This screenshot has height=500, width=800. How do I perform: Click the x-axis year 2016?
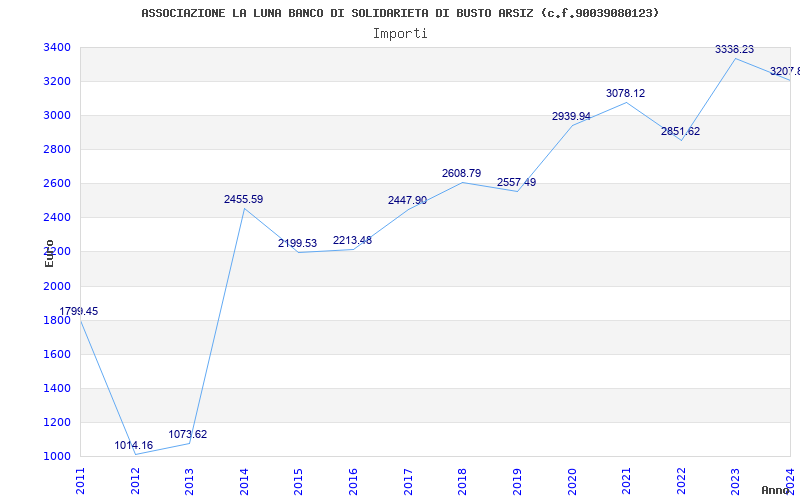point(353,481)
